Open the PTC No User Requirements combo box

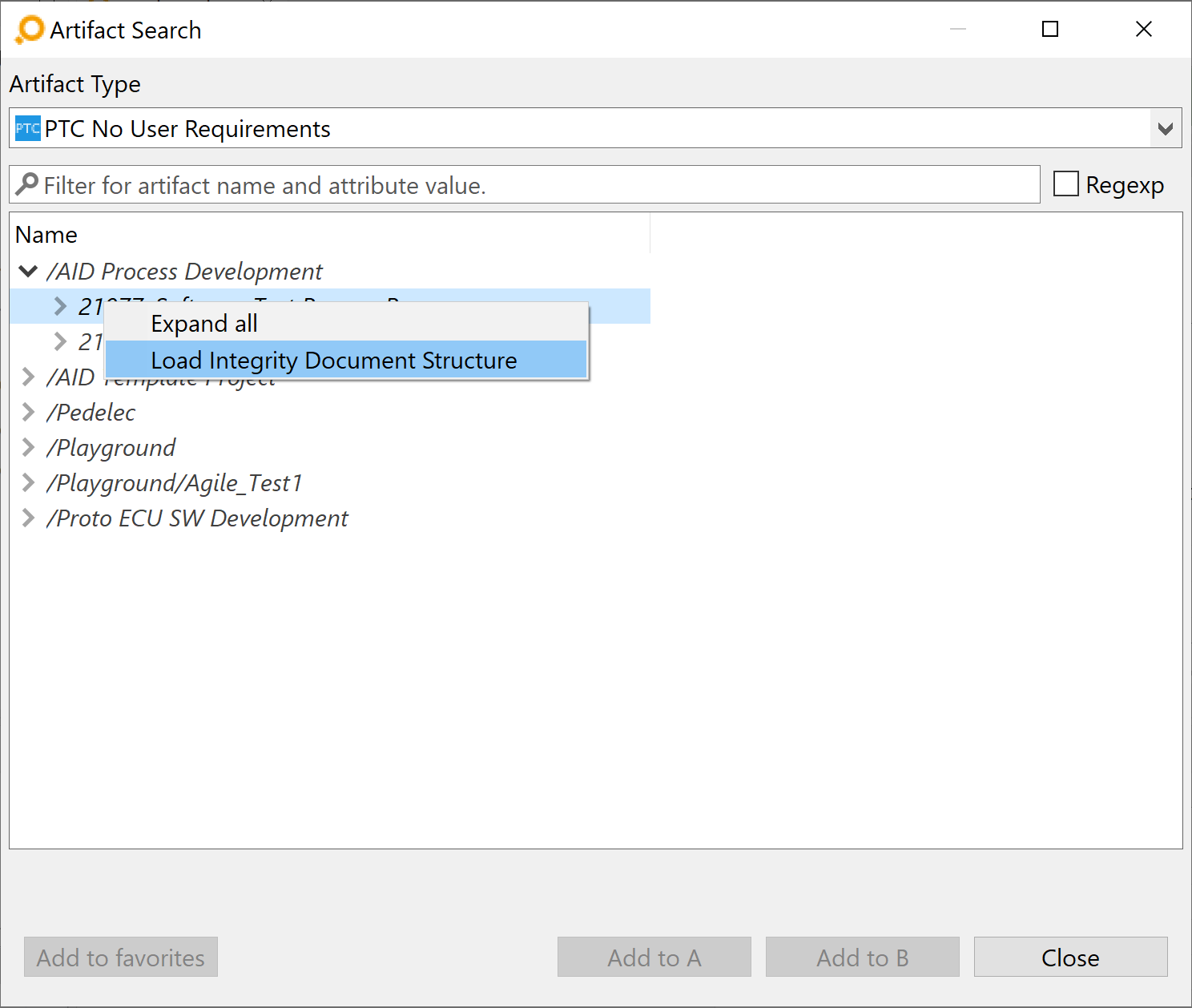pos(595,128)
